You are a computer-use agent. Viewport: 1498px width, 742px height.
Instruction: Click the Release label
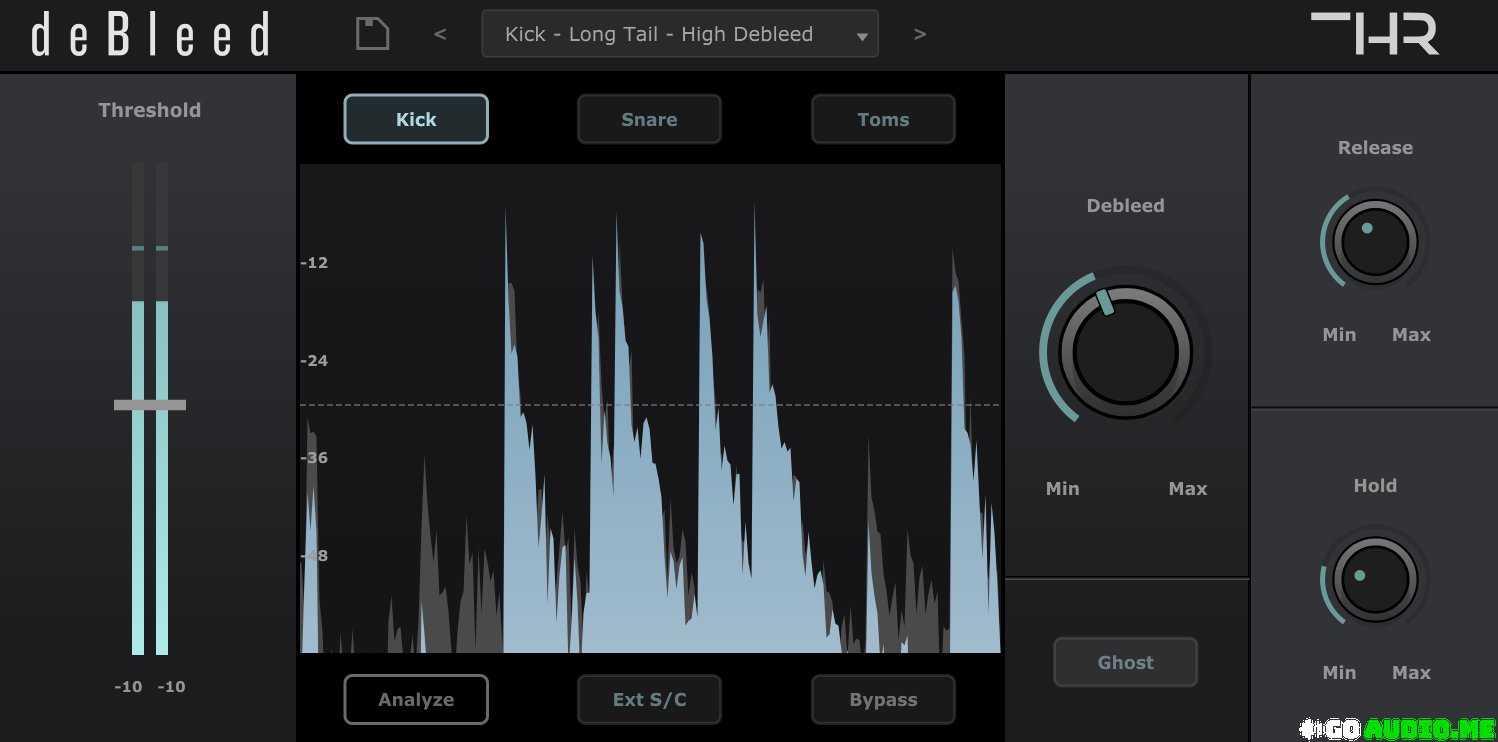point(1375,147)
